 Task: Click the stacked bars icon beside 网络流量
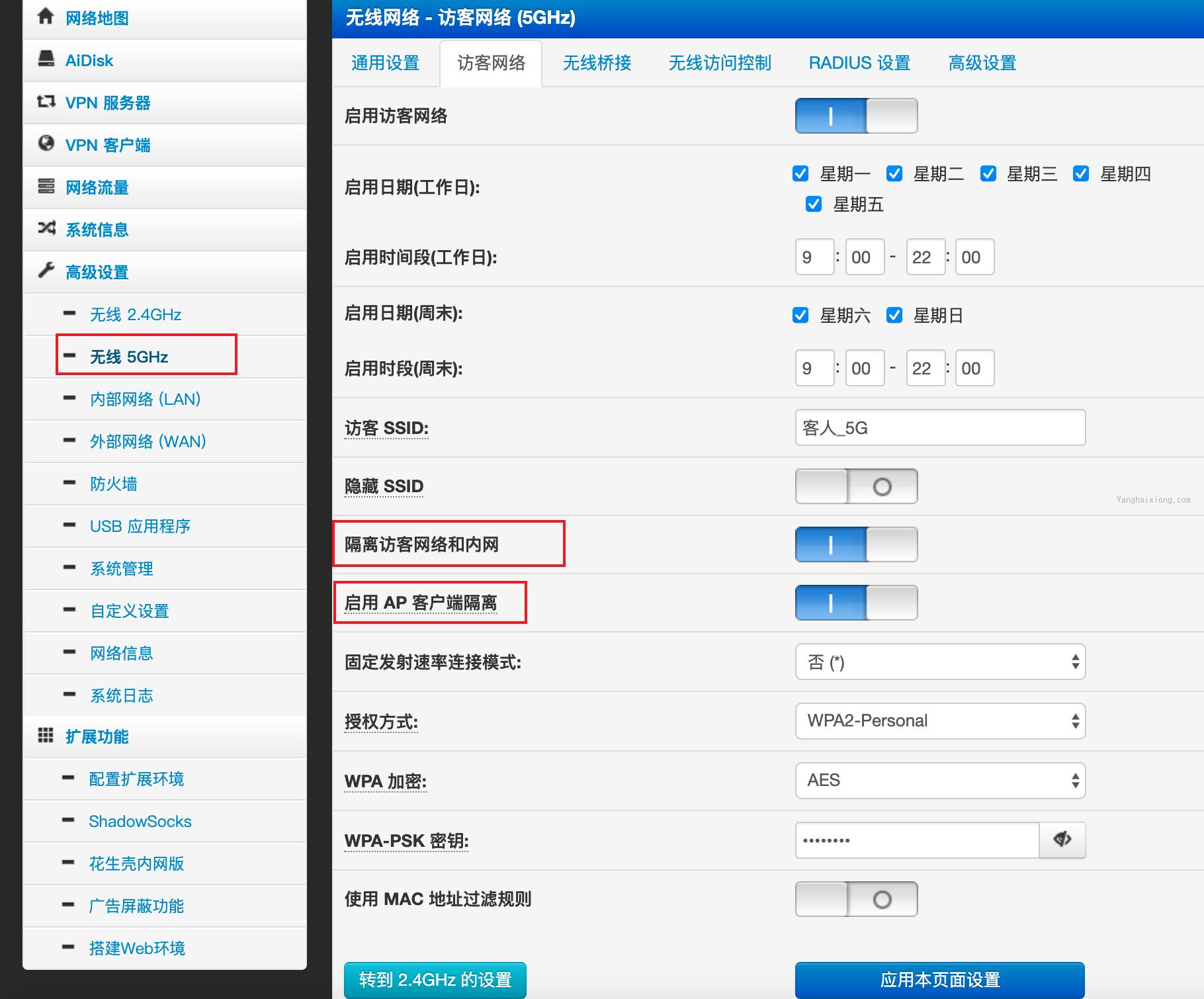tap(46, 186)
